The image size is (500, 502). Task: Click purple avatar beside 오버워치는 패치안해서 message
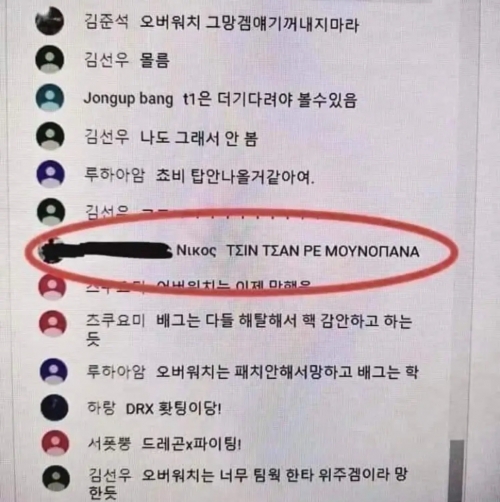54,371
